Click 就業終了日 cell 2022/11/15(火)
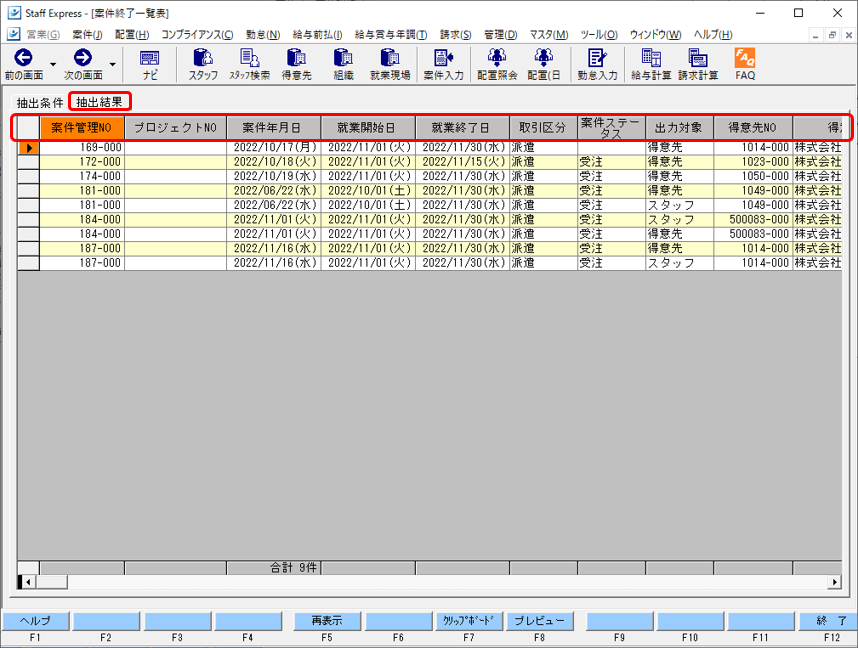Image resolution: width=858 pixels, height=648 pixels. (462, 162)
